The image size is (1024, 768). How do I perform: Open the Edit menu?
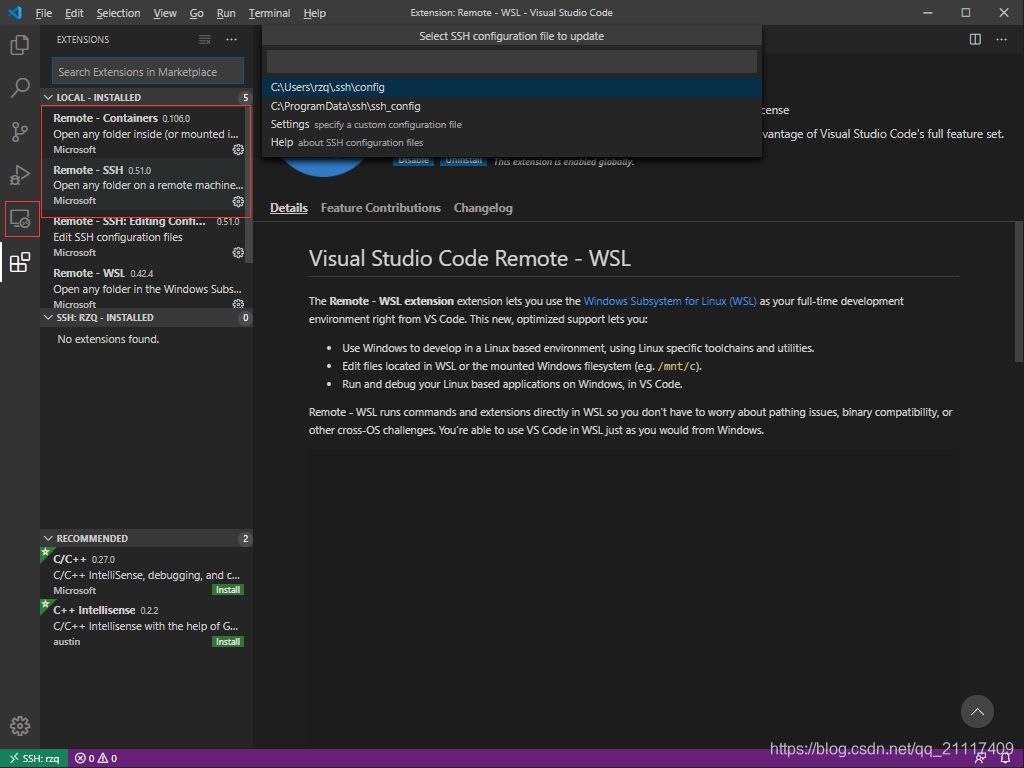(74, 13)
